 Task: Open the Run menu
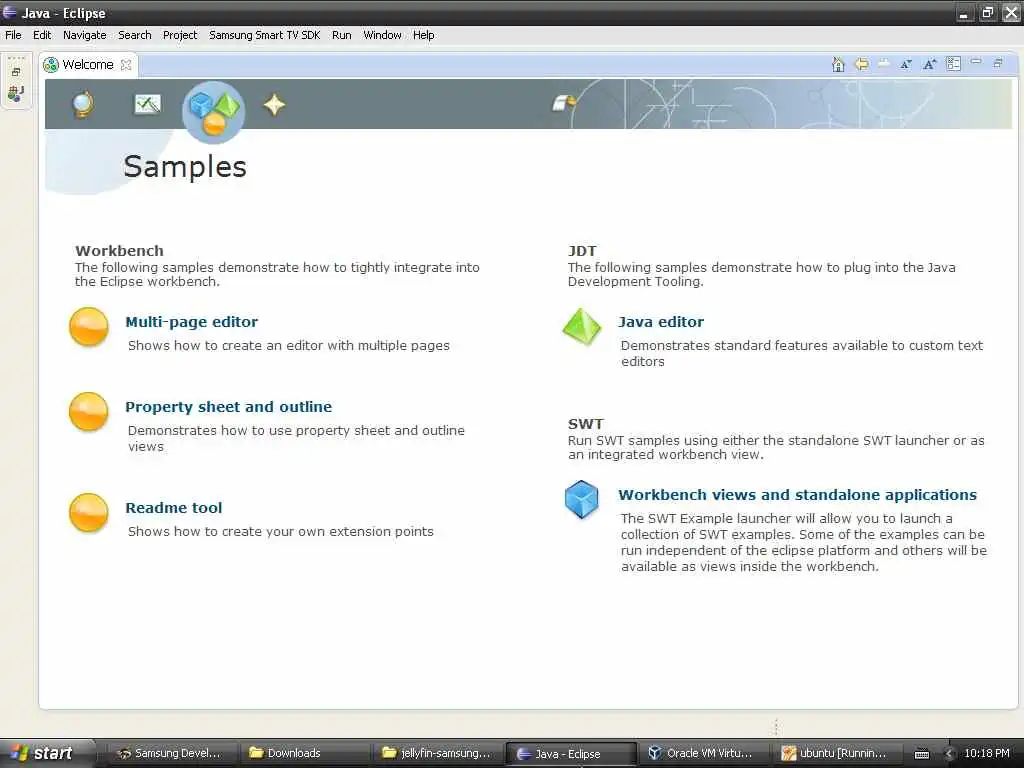tap(342, 35)
